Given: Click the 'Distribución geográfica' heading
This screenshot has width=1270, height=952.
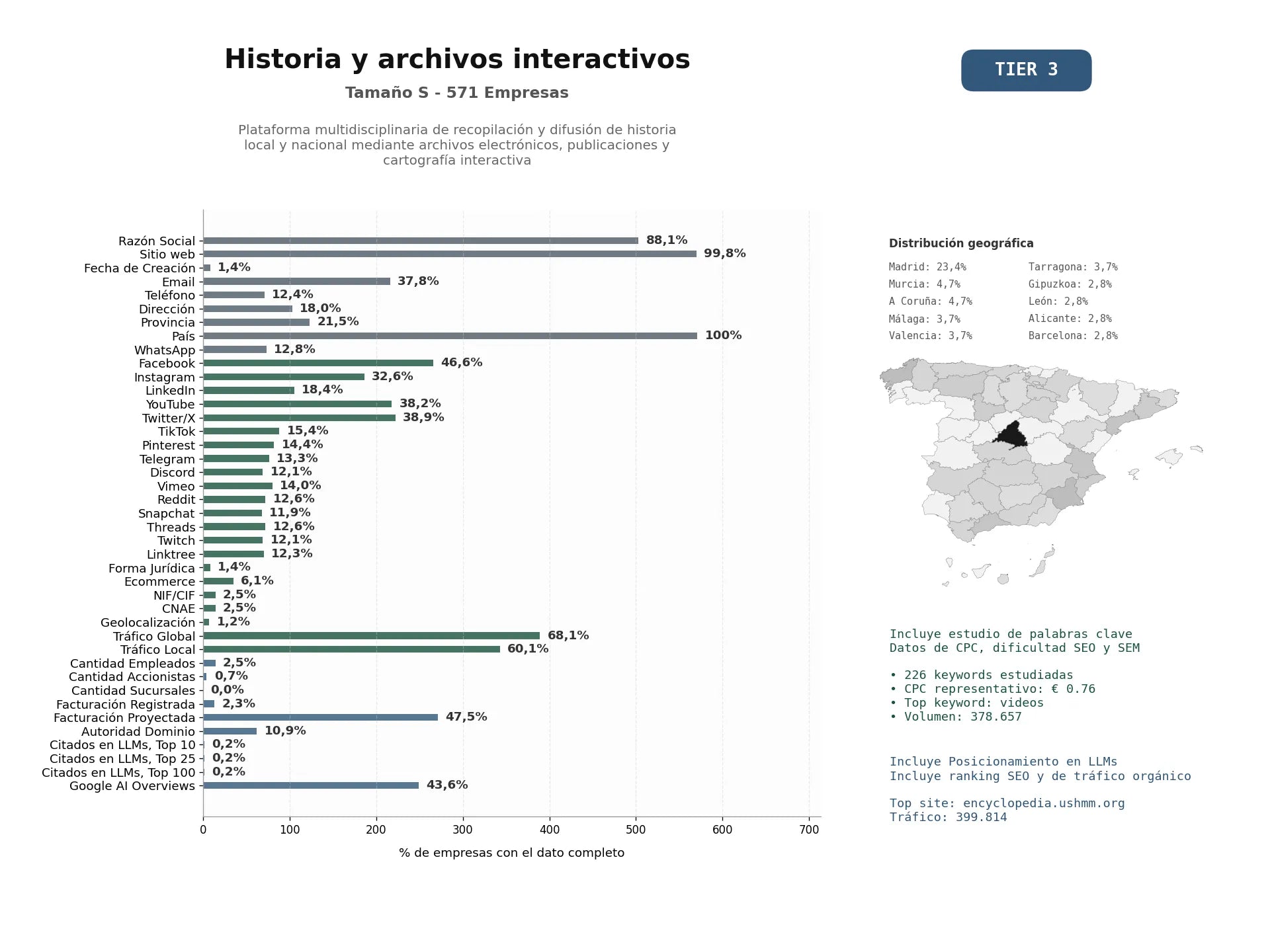Looking at the screenshot, I should point(961,243).
